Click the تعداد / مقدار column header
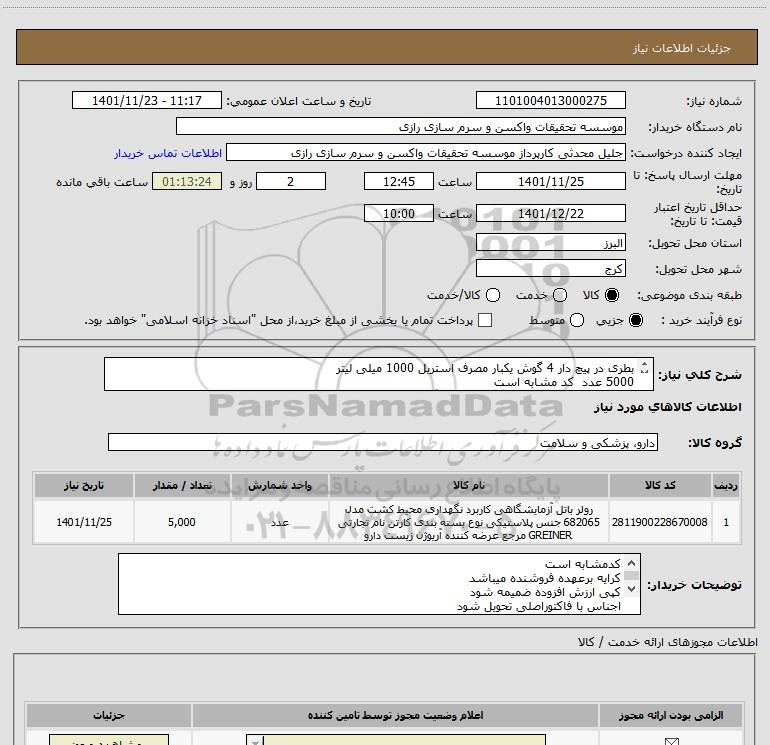The image size is (770, 745). pos(182,485)
